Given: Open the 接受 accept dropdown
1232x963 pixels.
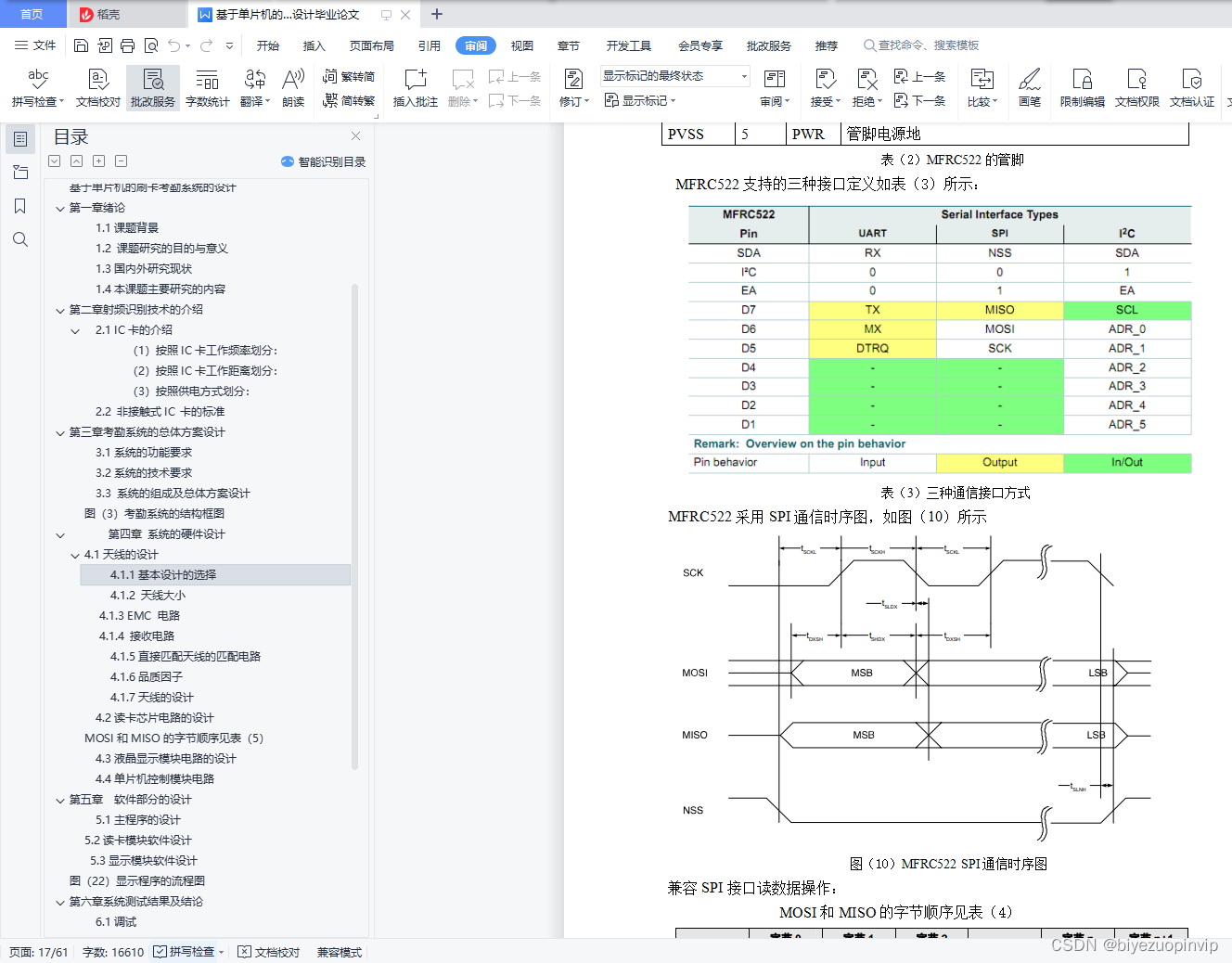Looking at the screenshot, I should coord(826,88).
